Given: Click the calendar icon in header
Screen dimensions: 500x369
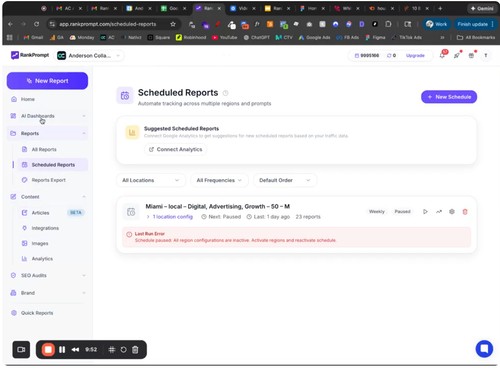Looking at the screenshot, I should point(471,56).
